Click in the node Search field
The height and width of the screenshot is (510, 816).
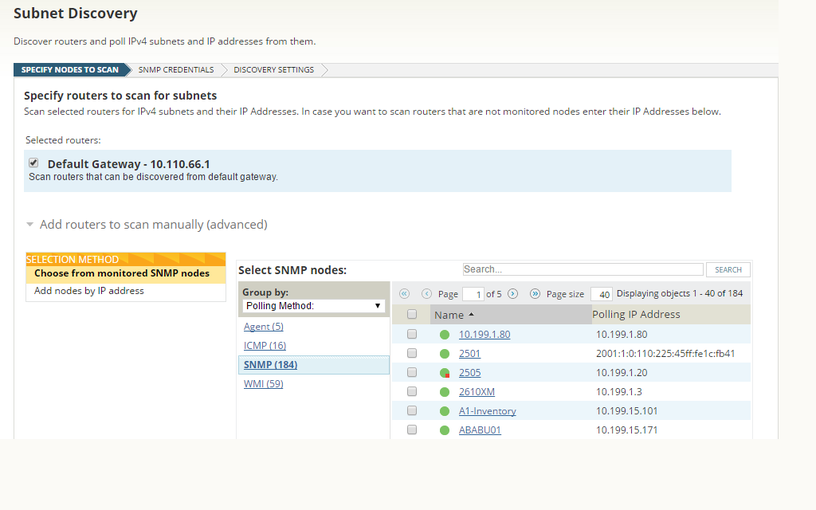[583, 269]
